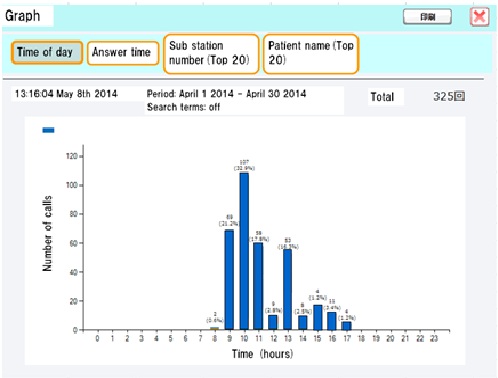The image size is (498, 378).
Task: Click the blue legend swatch above chart
Action: (x=48, y=130)
